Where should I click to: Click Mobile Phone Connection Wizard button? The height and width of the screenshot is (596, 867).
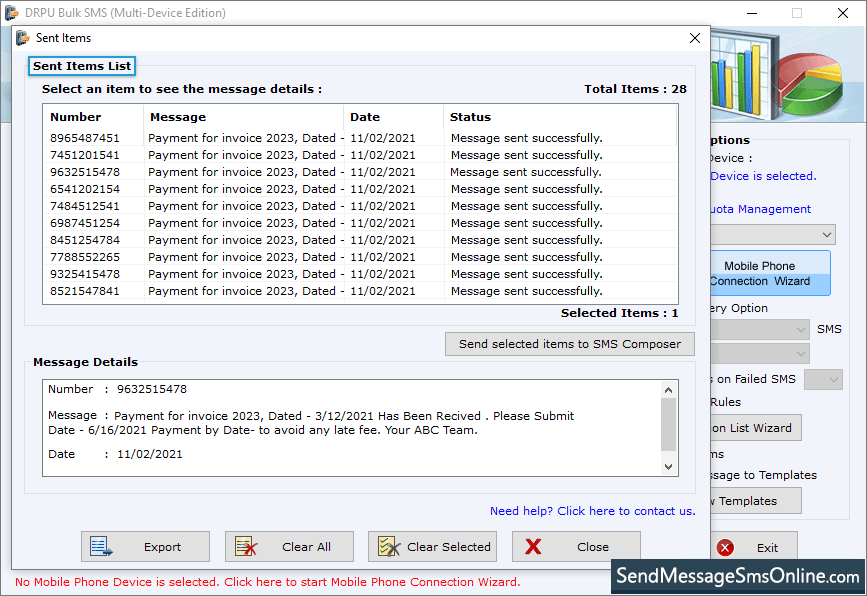coord(770,273)
